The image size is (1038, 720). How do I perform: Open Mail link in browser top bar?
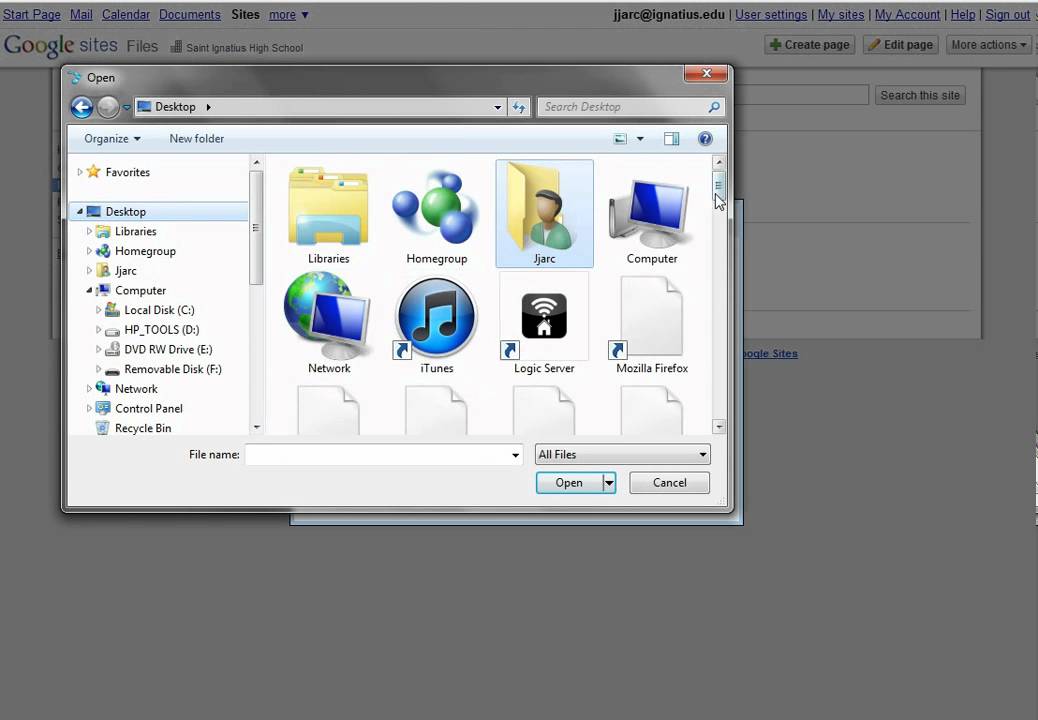[81, 15]
